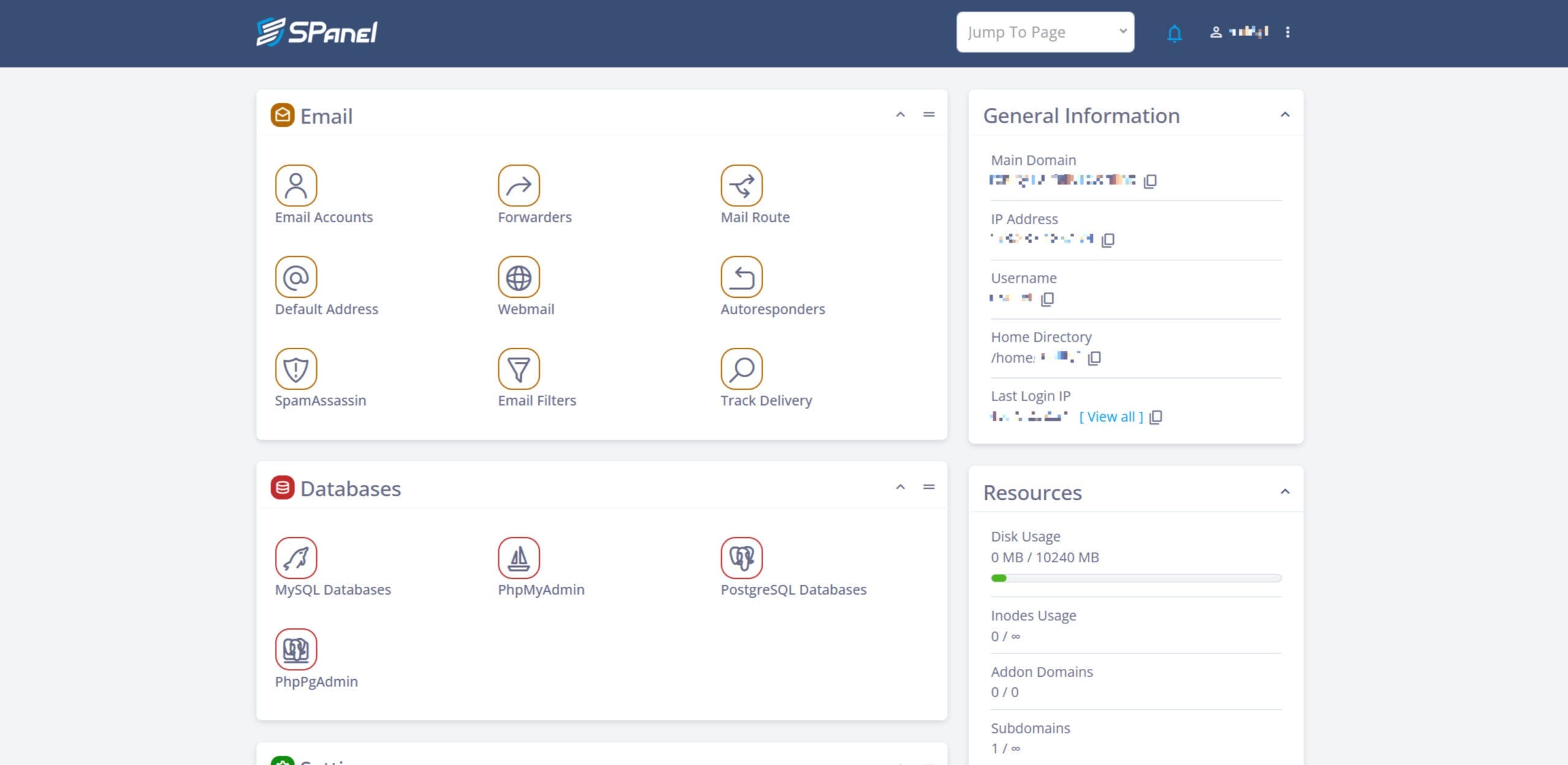
Task: Open the Track Delivery magnifier icon
Action: pyautogui.click(x=741, y=369)
